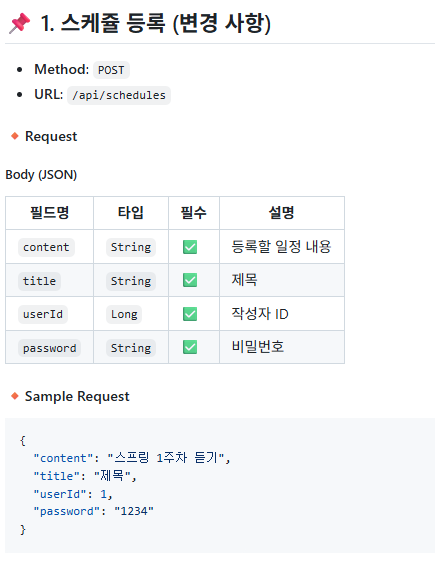Click the 'userId' field name cell
Screen dimensions: 435x561
pyautogui.click(x=43, y=314)
